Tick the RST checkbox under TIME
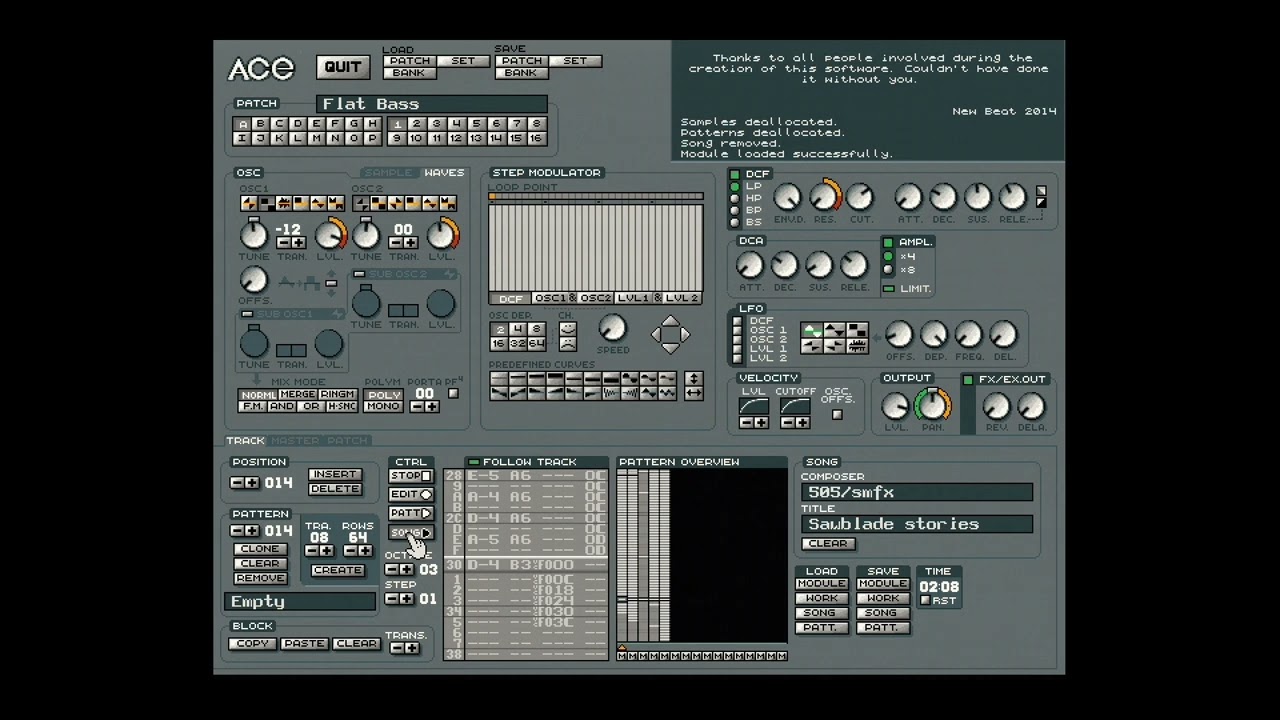Screen dimensions: 1280x720 (925, 601)
